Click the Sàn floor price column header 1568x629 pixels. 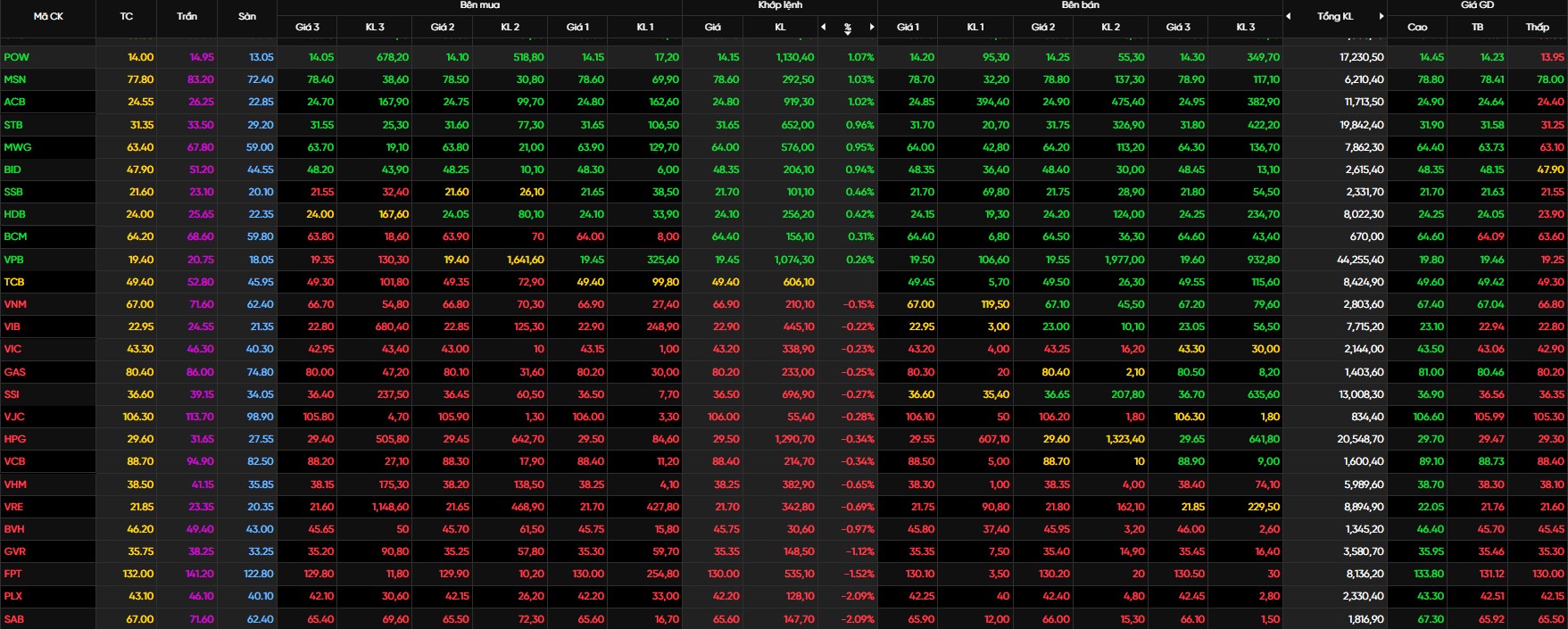(x=247, y=16)
